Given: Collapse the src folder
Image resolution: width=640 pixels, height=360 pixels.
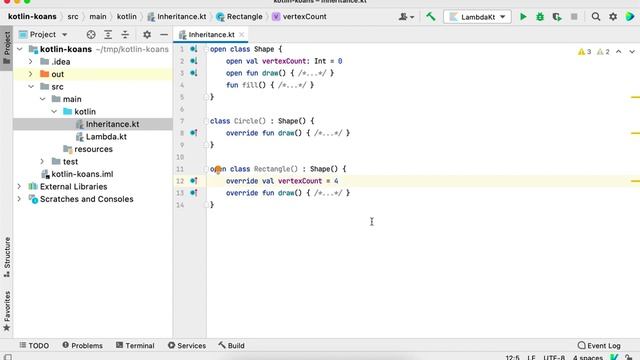Looking at the screenshot, I should [31, 87].
